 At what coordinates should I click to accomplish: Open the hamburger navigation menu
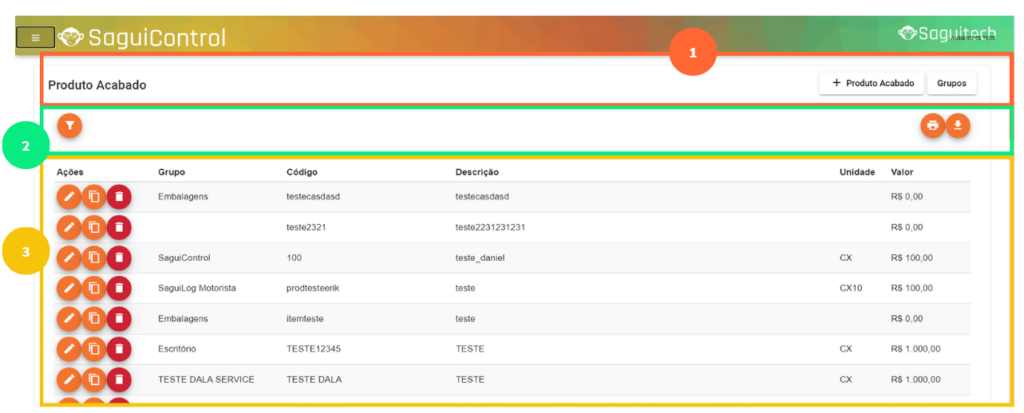point(35,38)
